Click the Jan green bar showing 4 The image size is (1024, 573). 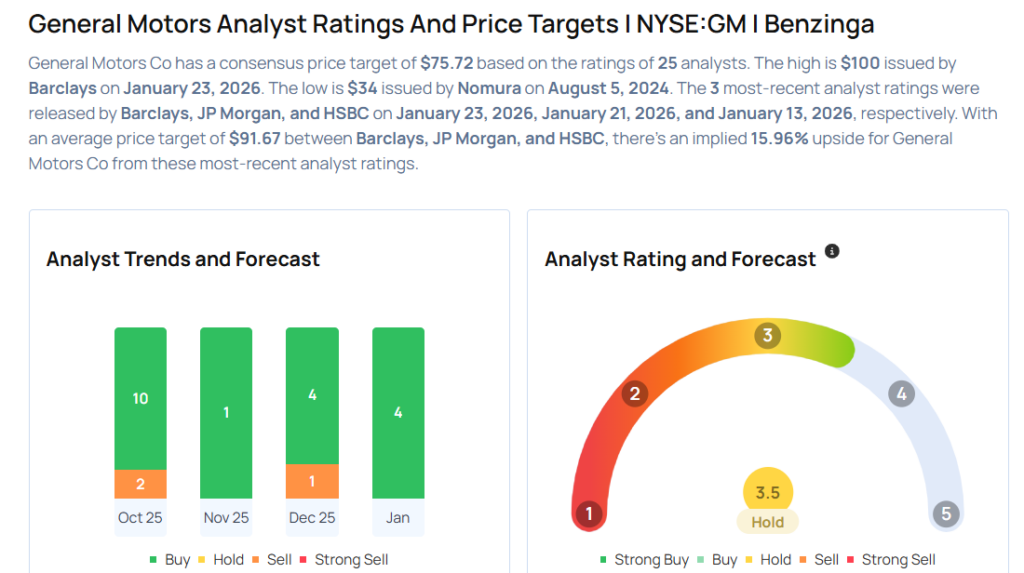pyautogui.click(x=398, y=412)
